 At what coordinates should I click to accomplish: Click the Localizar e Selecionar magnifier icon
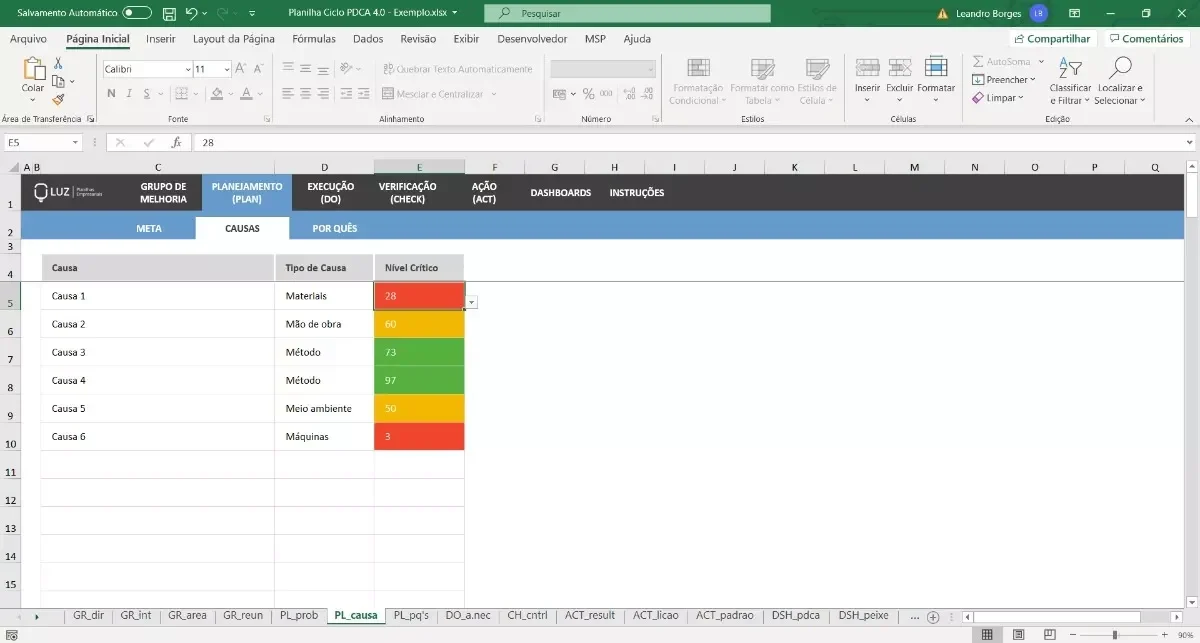pos(1120,68)
